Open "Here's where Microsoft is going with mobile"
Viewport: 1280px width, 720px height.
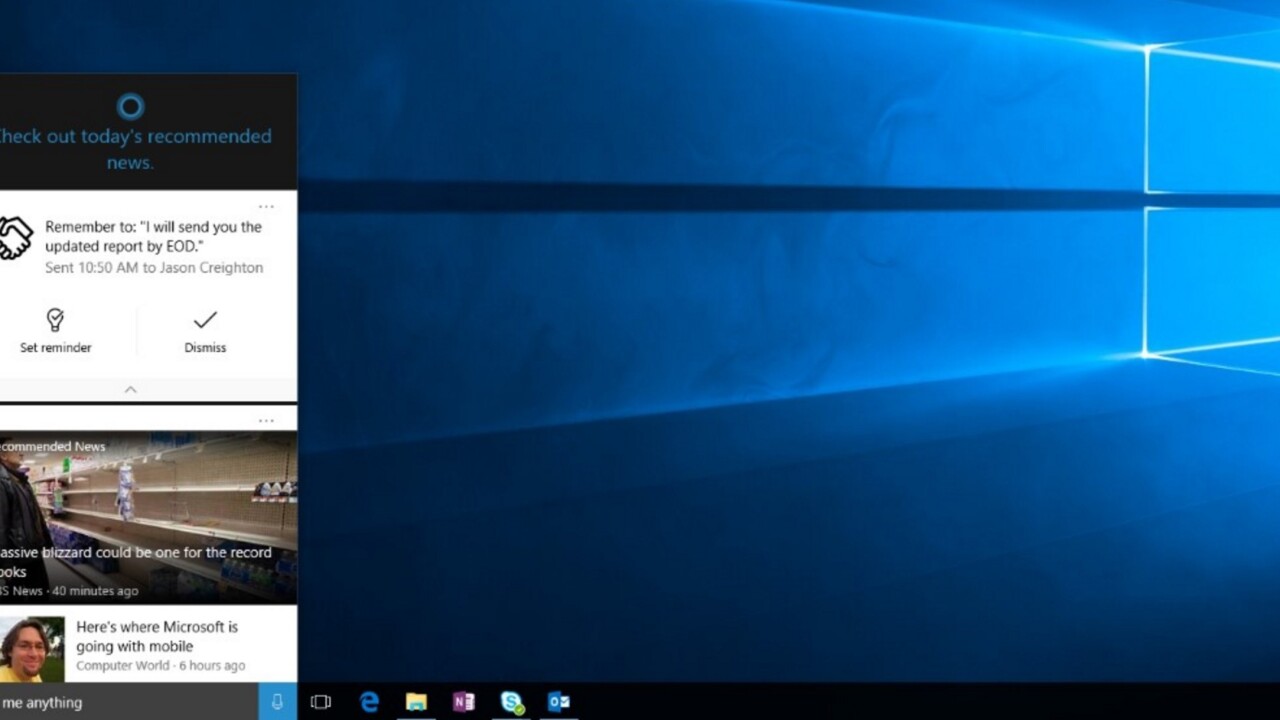157,636
